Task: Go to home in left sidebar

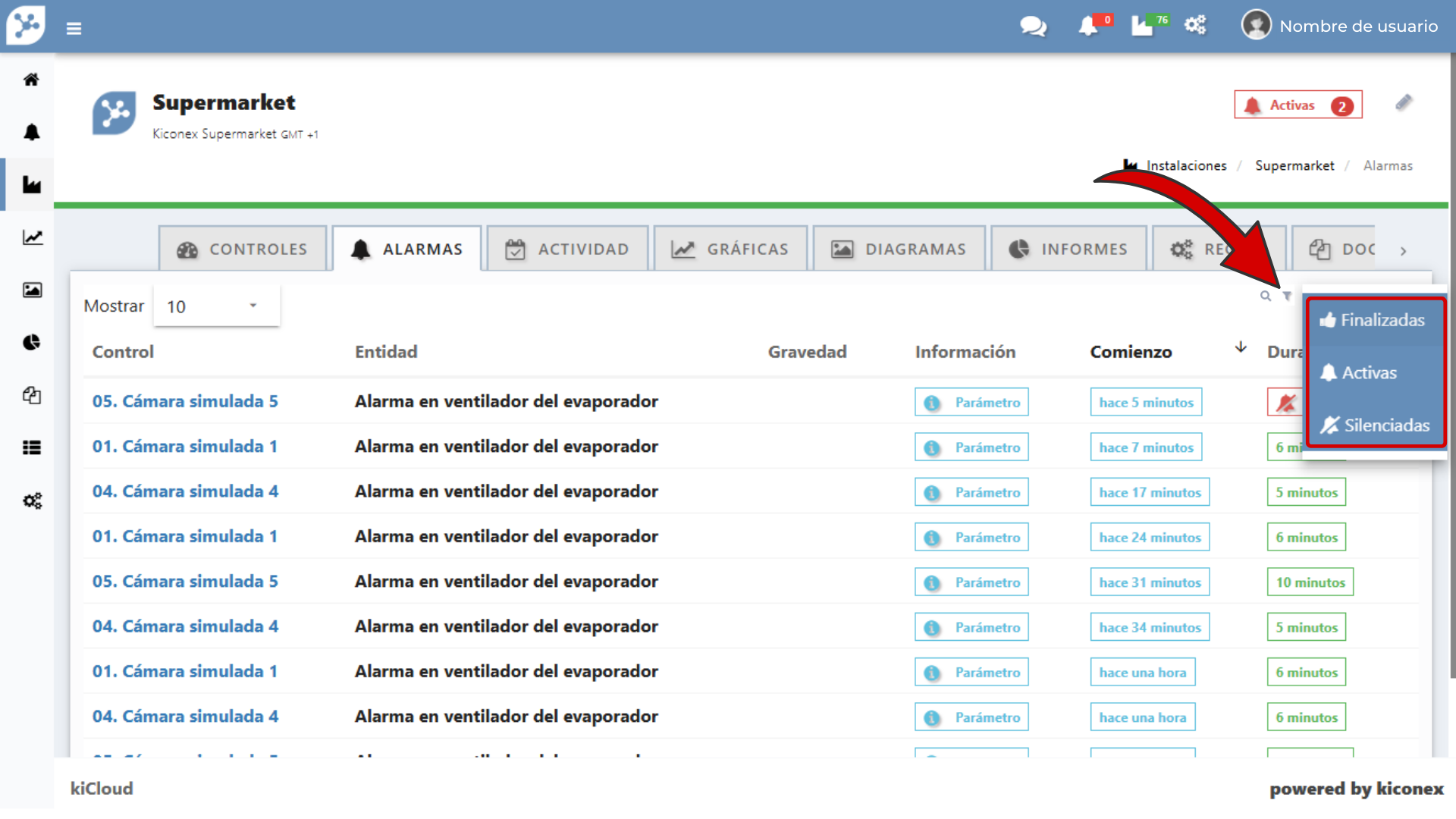Action: (x=31, y=80)
